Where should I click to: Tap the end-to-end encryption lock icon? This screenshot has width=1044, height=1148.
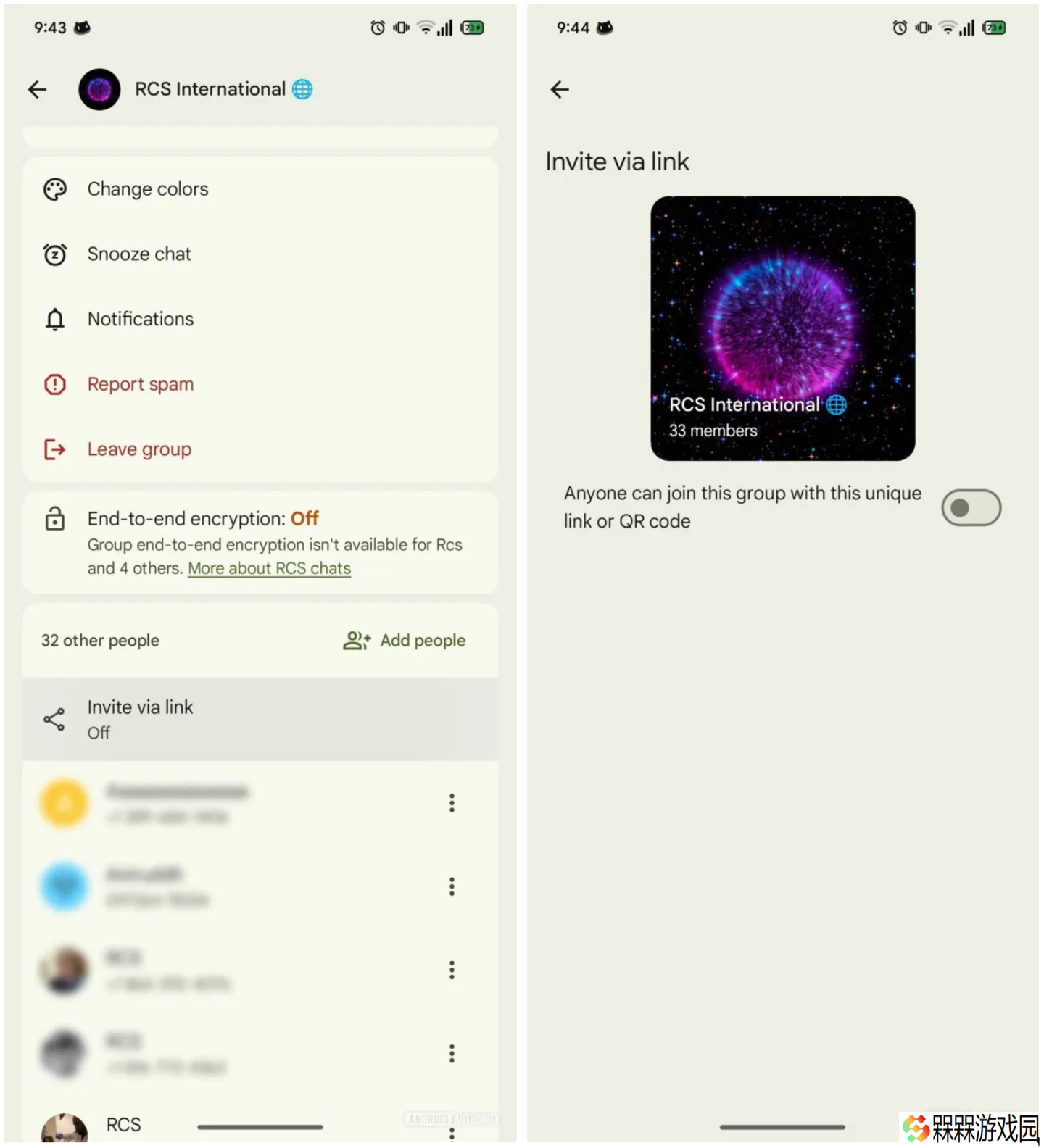[55, 519]
